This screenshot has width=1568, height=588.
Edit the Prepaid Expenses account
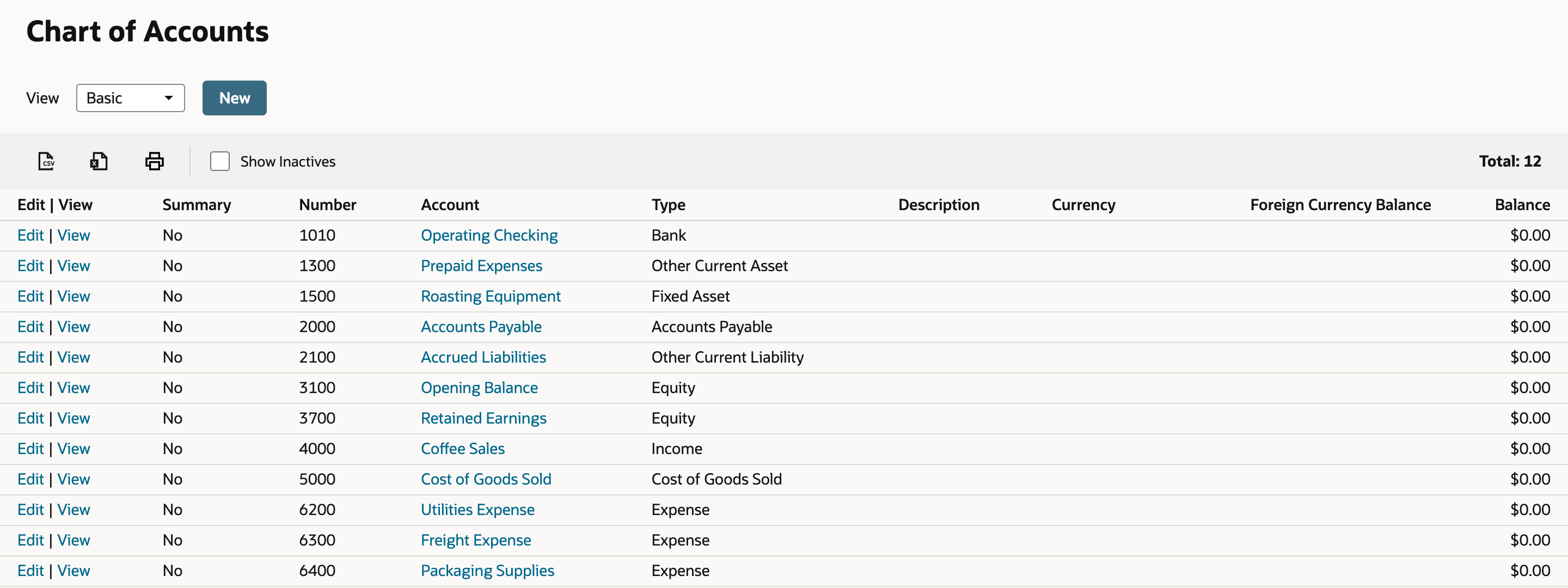[30, 266]
